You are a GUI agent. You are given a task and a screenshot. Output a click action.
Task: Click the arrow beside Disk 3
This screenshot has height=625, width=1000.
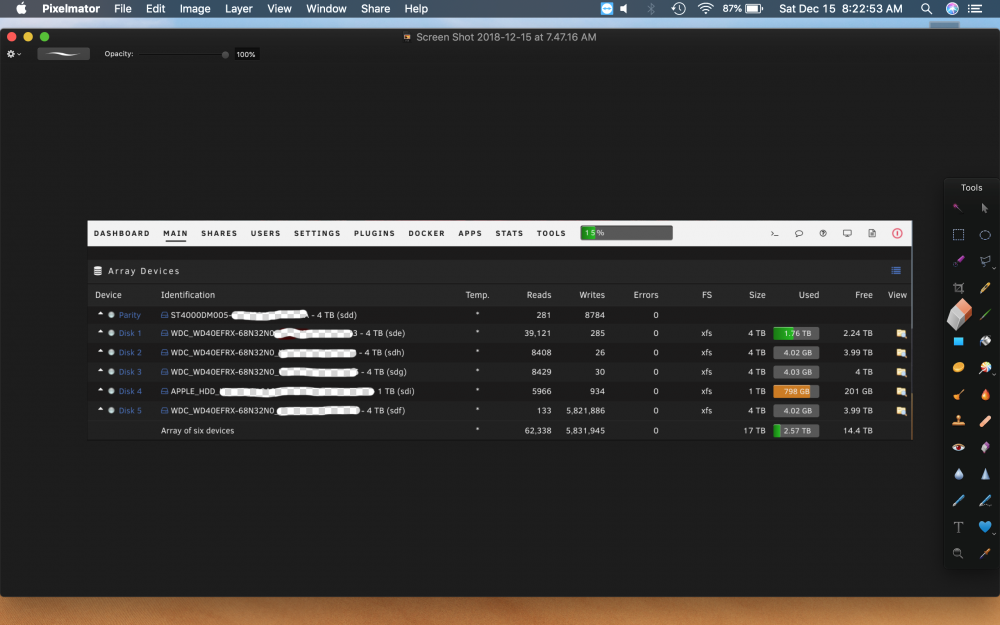point(100,371)
